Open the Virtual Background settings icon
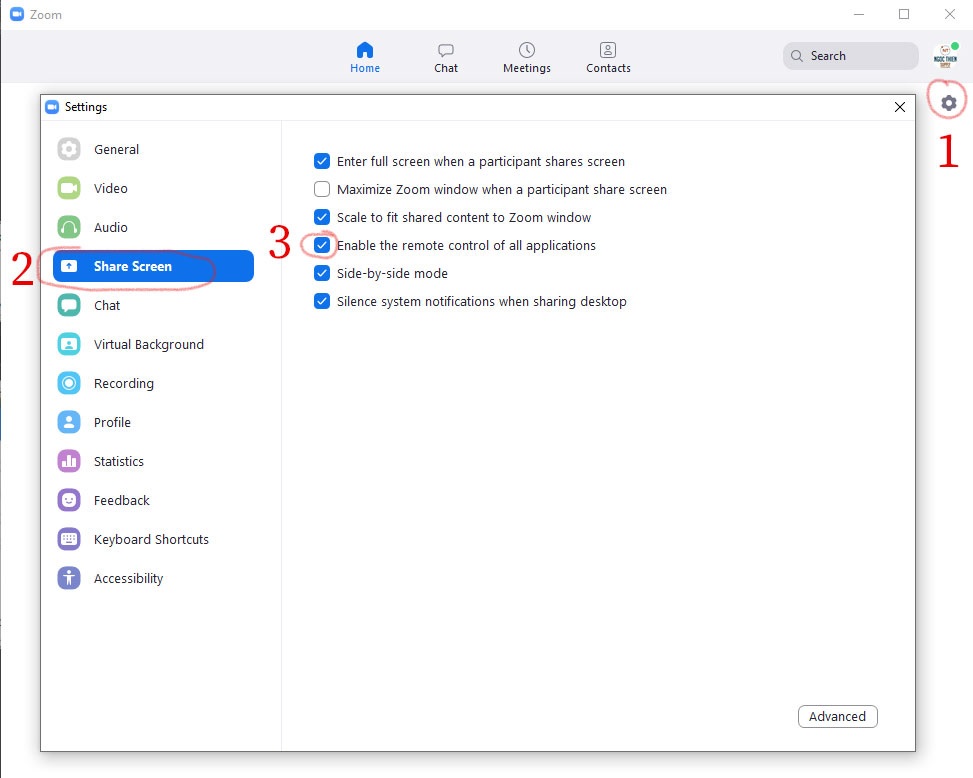Image resolution: width=973 pixels, height=778 pixels. pos(69,345)
